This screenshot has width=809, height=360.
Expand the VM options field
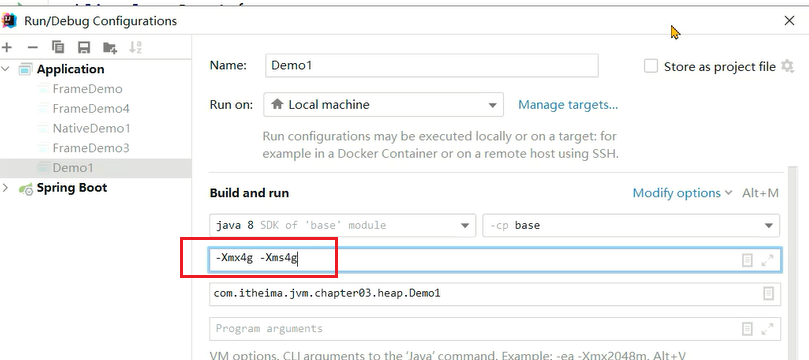click(x=767, y=260)
